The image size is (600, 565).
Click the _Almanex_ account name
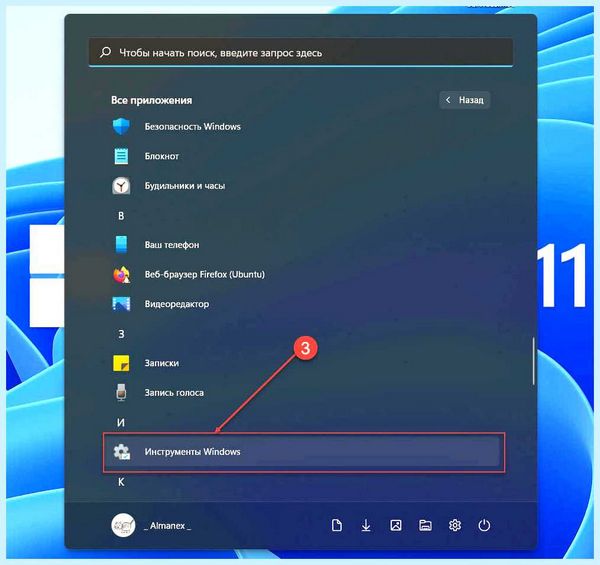point(168,526)
